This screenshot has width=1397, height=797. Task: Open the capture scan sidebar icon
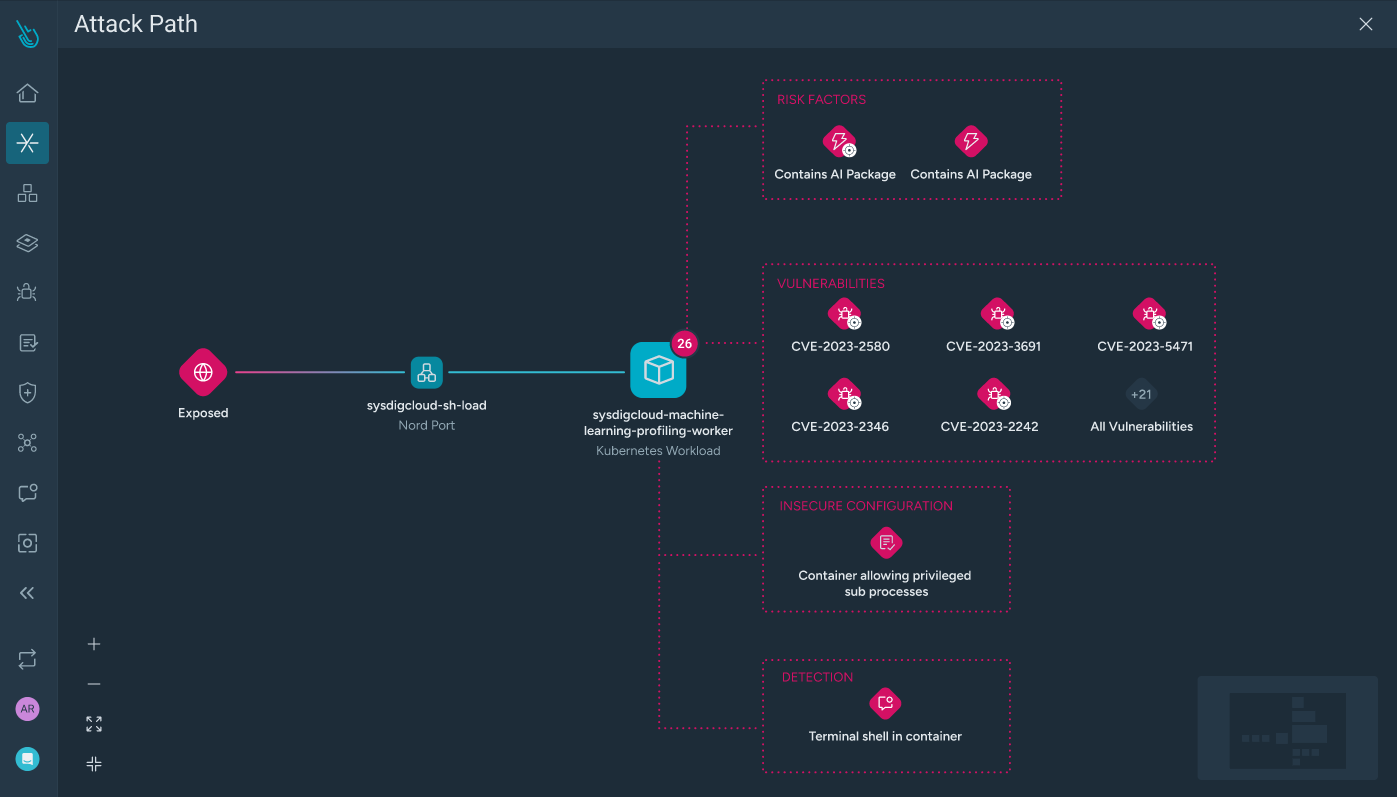pos(28,543)
